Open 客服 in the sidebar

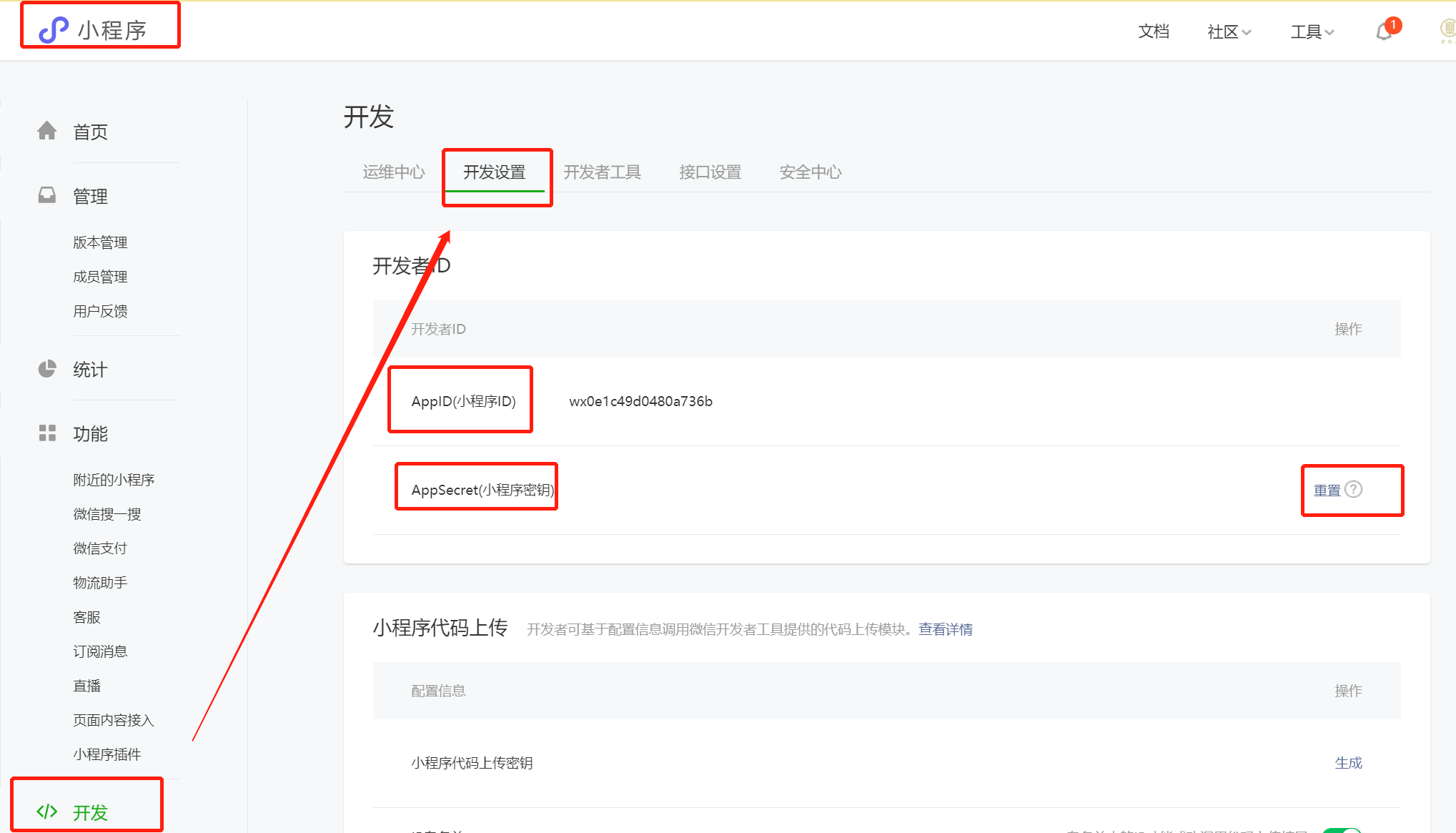pyautogui.click(x=86, y=617)
